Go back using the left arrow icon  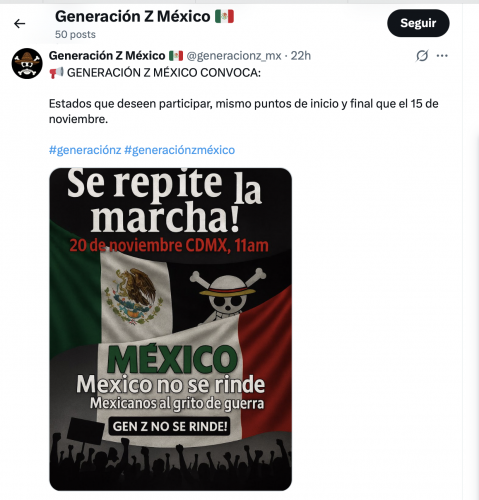point(20,24)
